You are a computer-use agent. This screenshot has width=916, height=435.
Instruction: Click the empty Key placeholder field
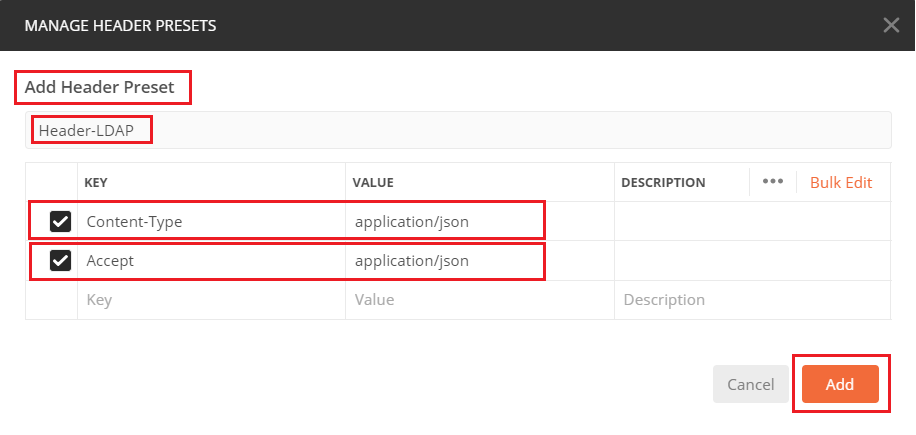click(x=210, y=299)
